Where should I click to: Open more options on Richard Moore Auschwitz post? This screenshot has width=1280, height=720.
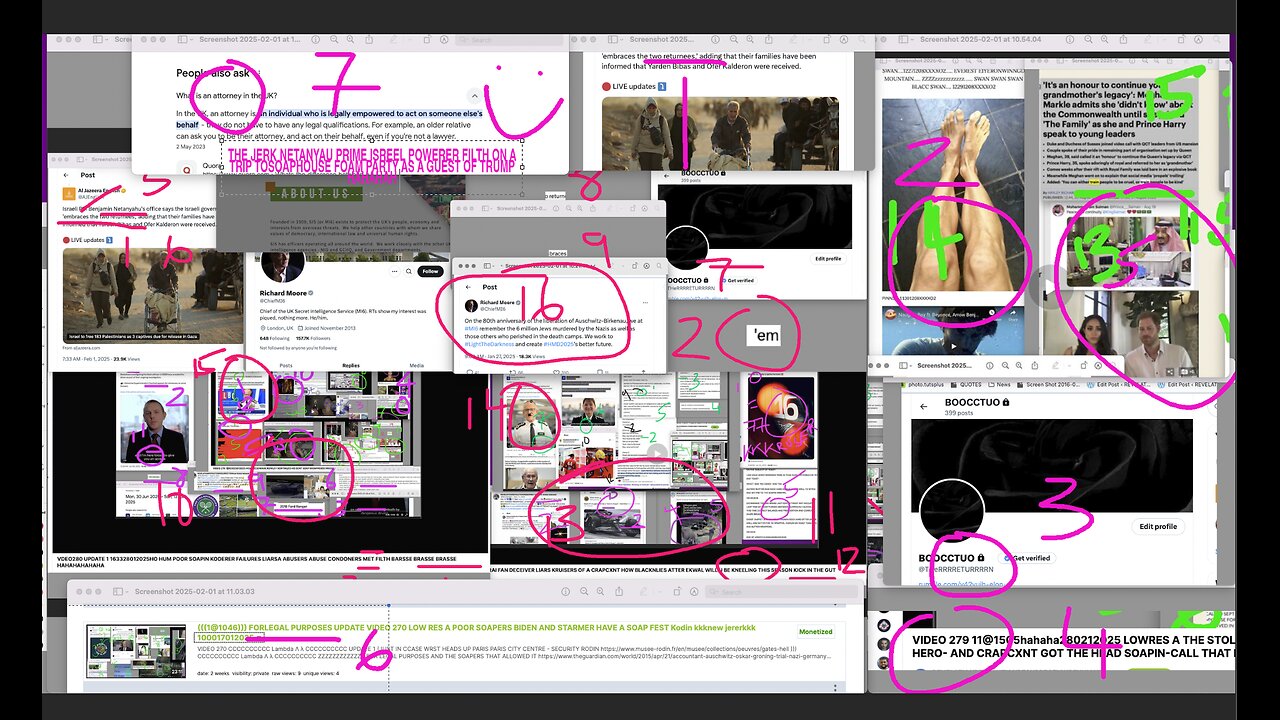click(645, 302)
